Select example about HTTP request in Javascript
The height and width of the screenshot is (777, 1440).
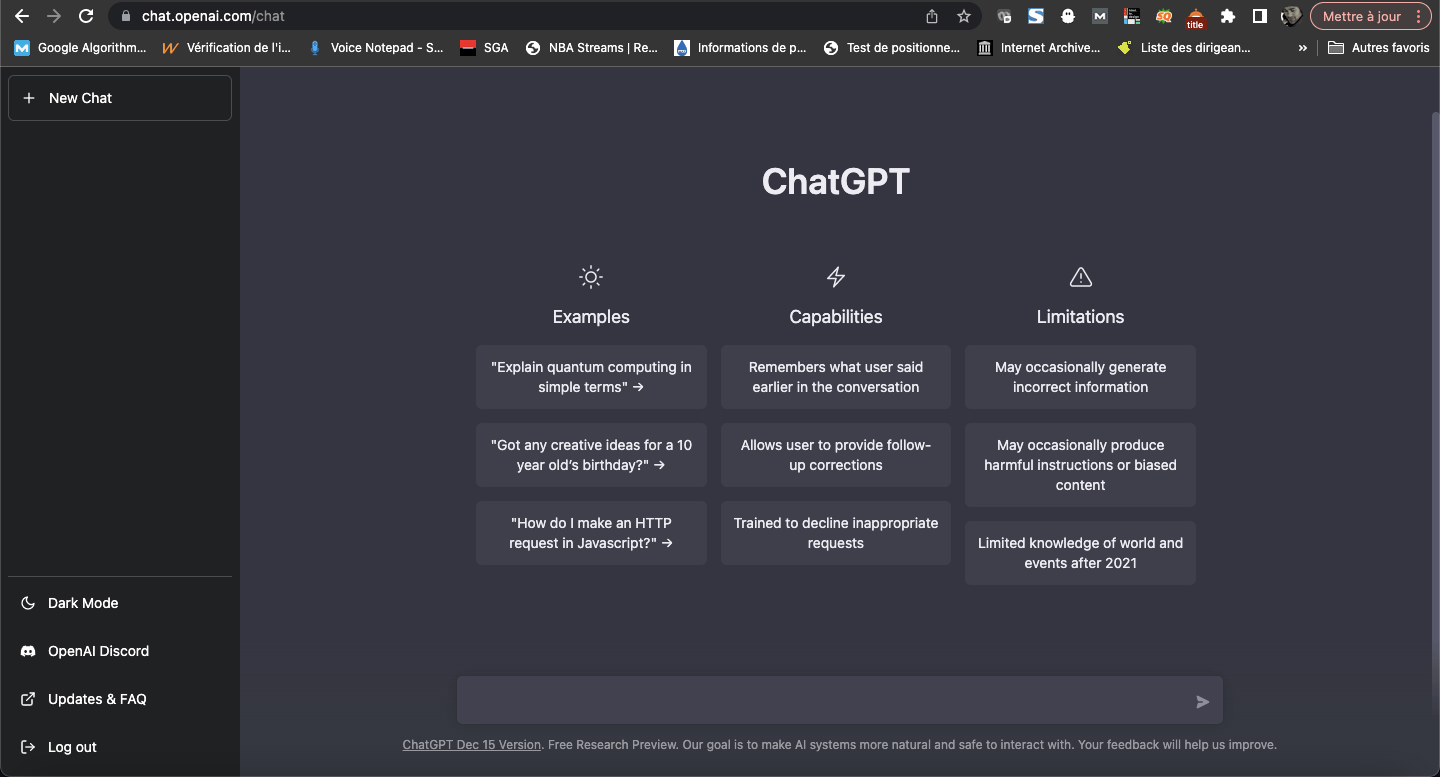tap(591, 533)
